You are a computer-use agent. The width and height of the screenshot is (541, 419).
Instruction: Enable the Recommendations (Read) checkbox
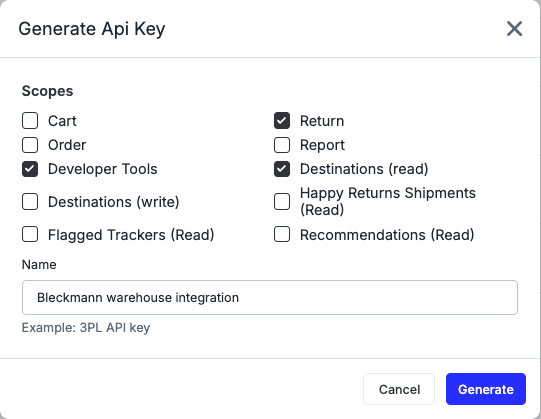(x=282, y=235)
